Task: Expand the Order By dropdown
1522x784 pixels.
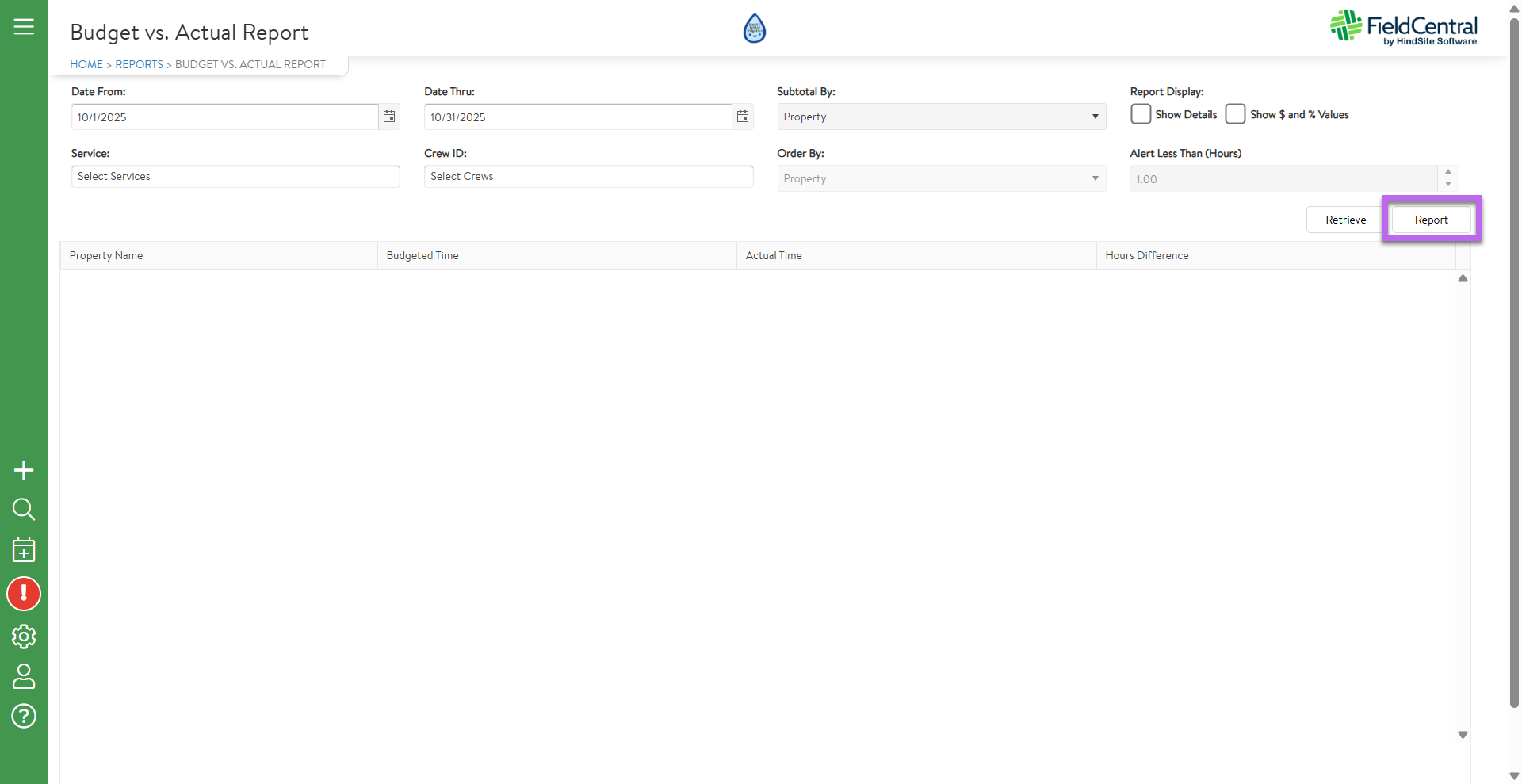Action: click(941, 178)
